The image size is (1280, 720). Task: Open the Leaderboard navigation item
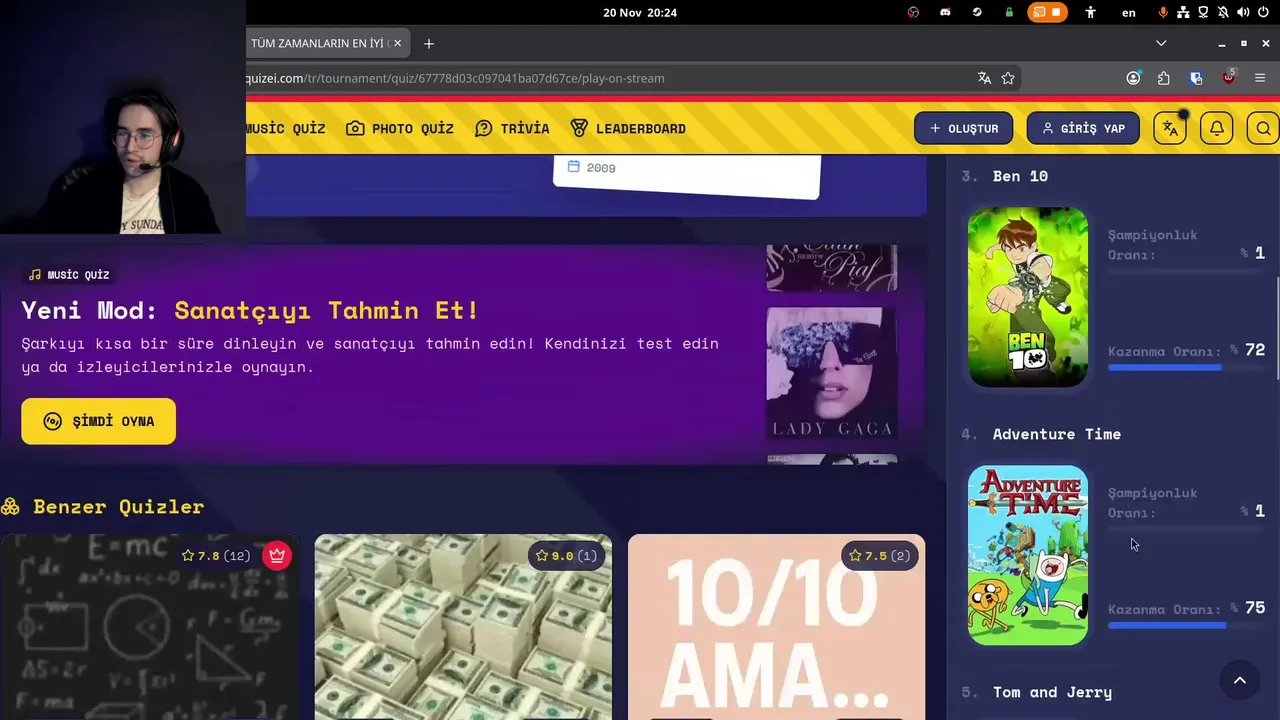click(628, 128)
